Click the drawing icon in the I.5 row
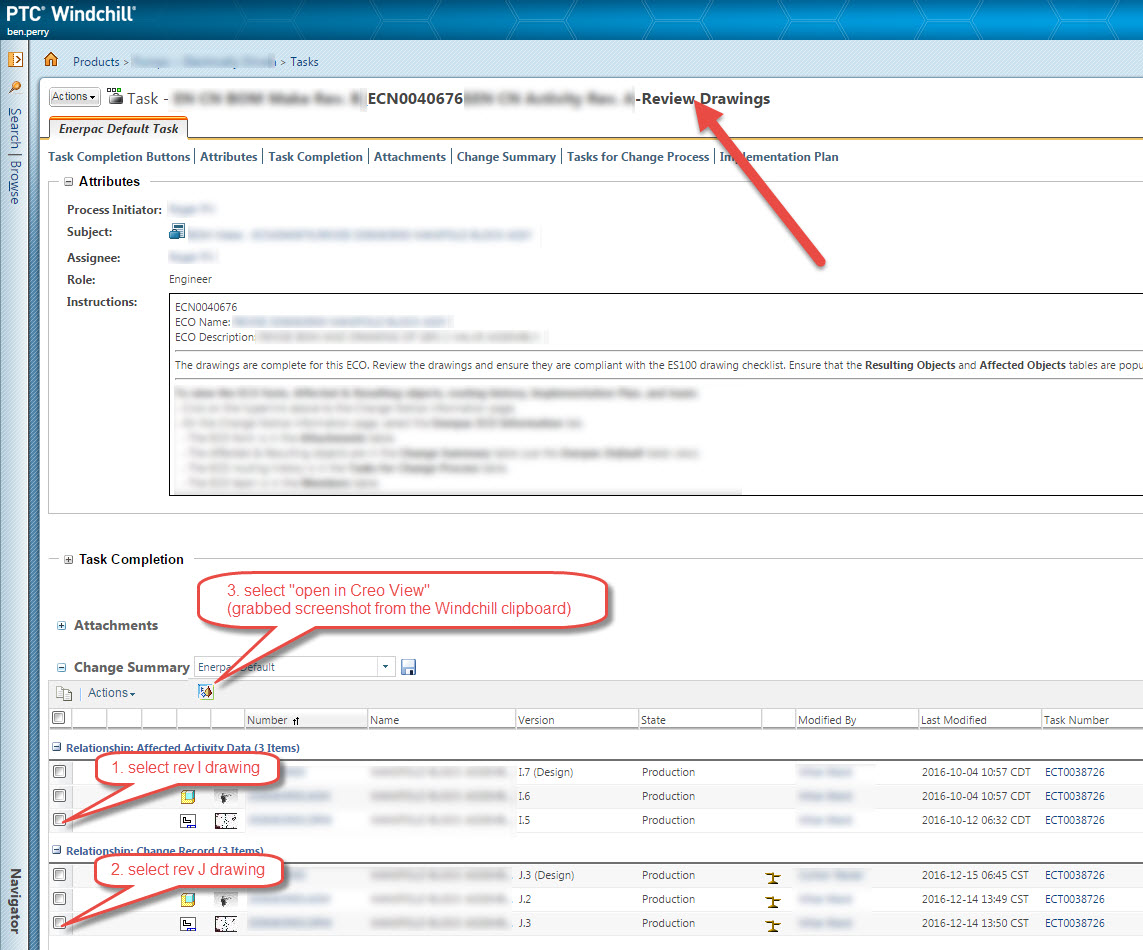 188,822
